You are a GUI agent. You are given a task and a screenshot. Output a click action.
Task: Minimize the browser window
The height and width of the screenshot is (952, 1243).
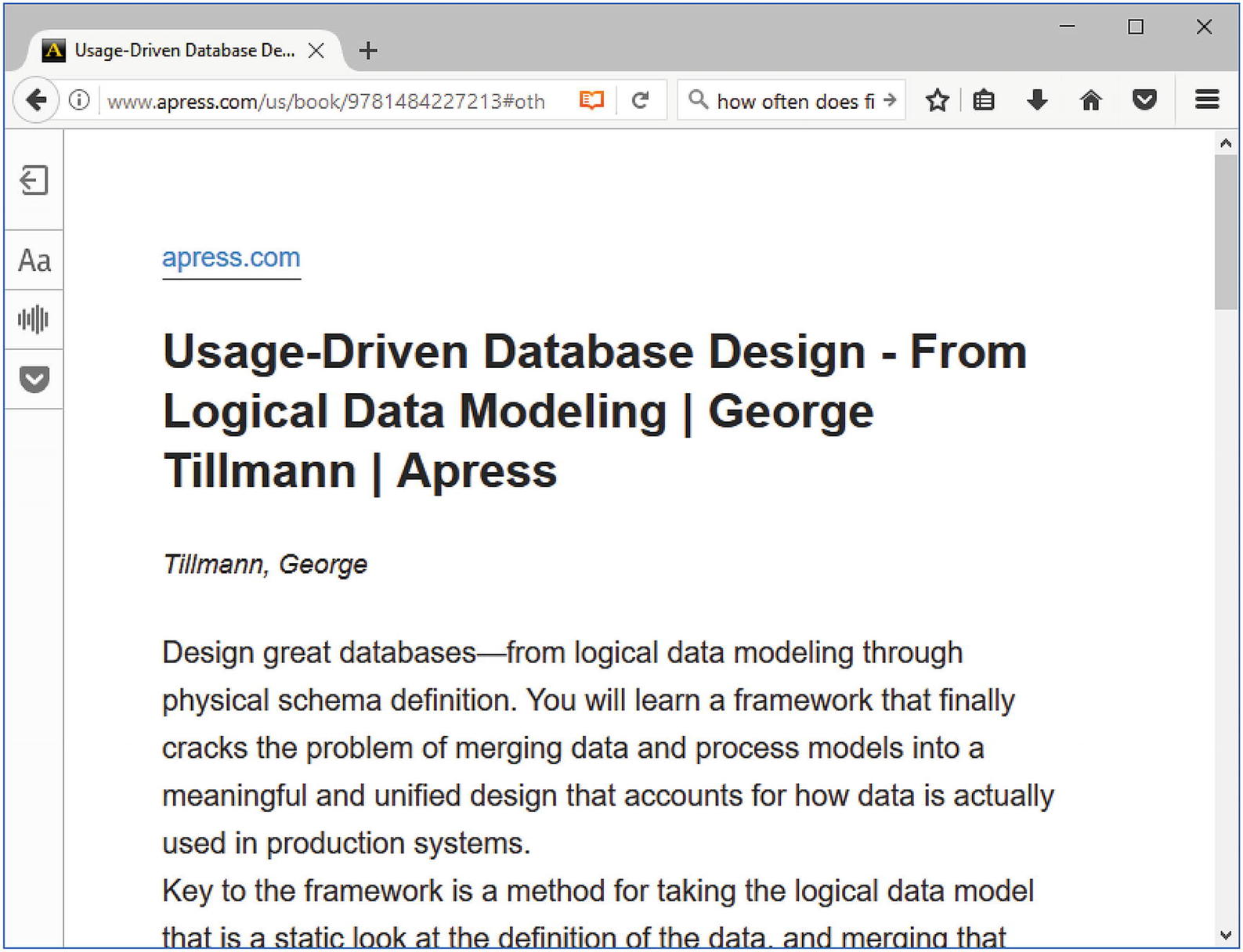coord(1067,26)
